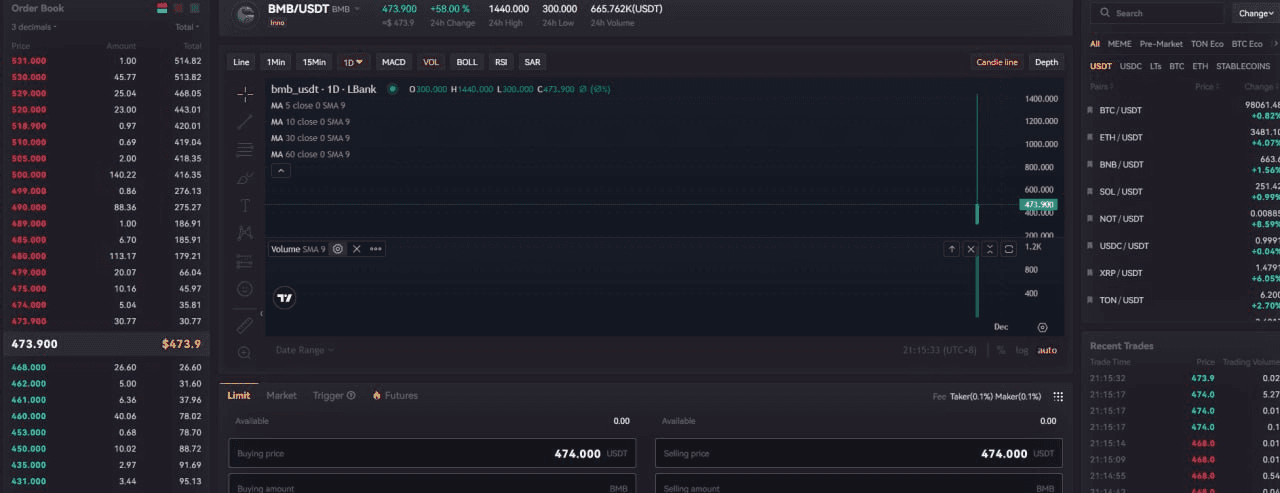
Task: Favorite the XRP / USDT pair
Action: pos(1091,272)
